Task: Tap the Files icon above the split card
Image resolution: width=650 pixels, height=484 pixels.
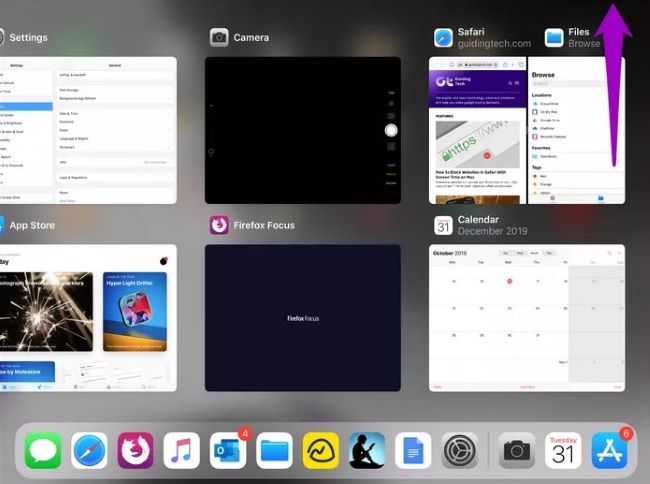Action: 554,38
